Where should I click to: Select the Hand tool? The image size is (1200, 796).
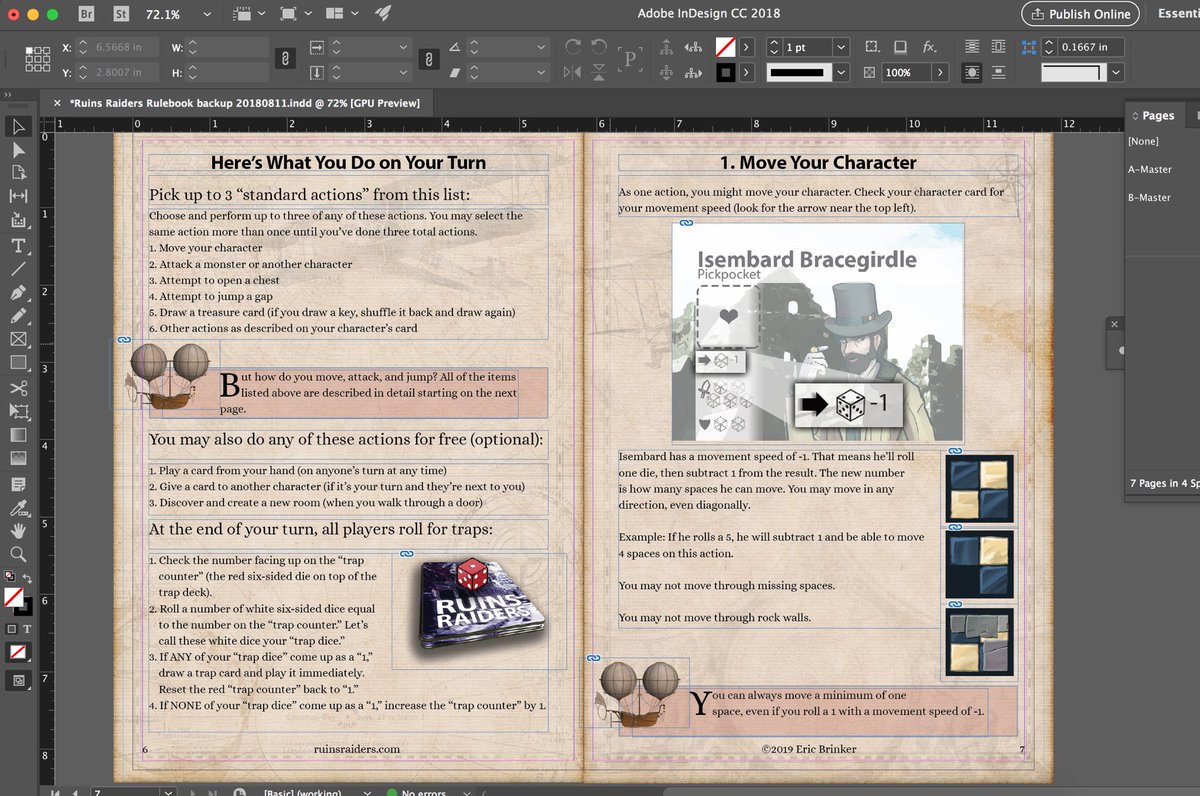pos(18,531)
